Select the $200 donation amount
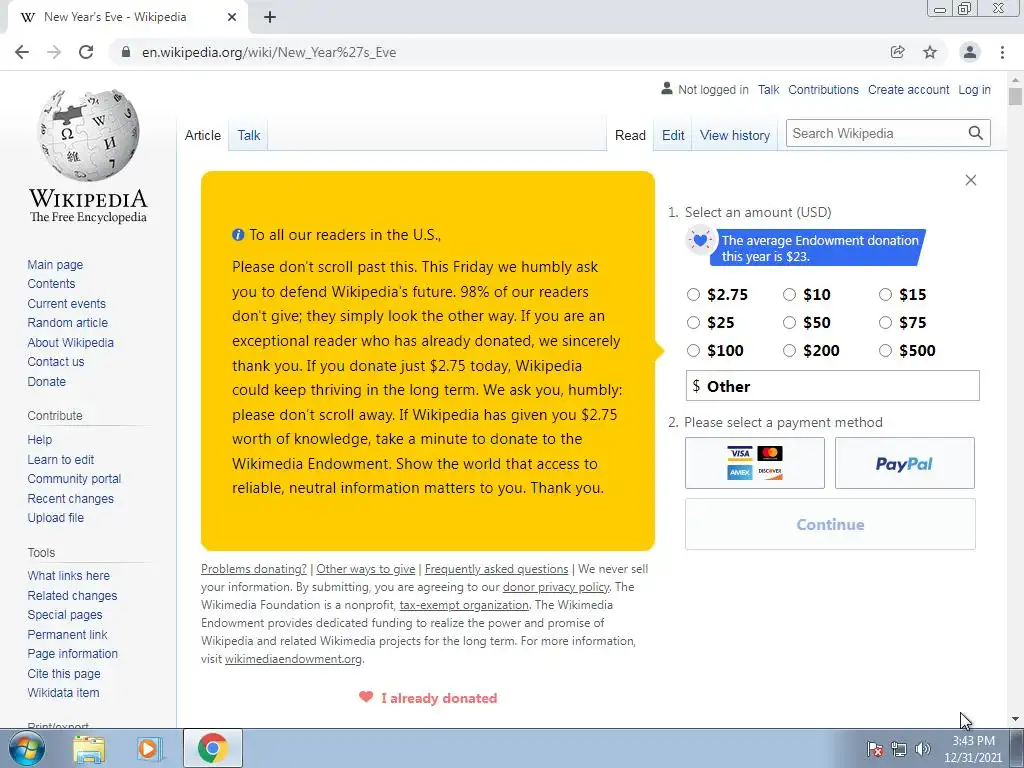1024x768 pixels. click(x=790, y=351)
